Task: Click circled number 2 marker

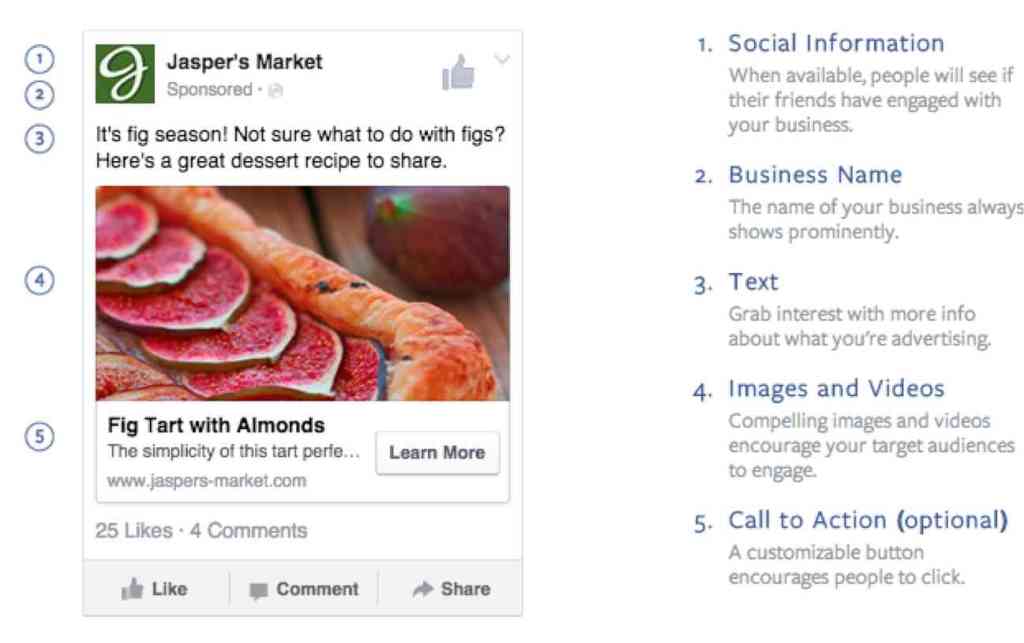Action: [x=39, y=96]
